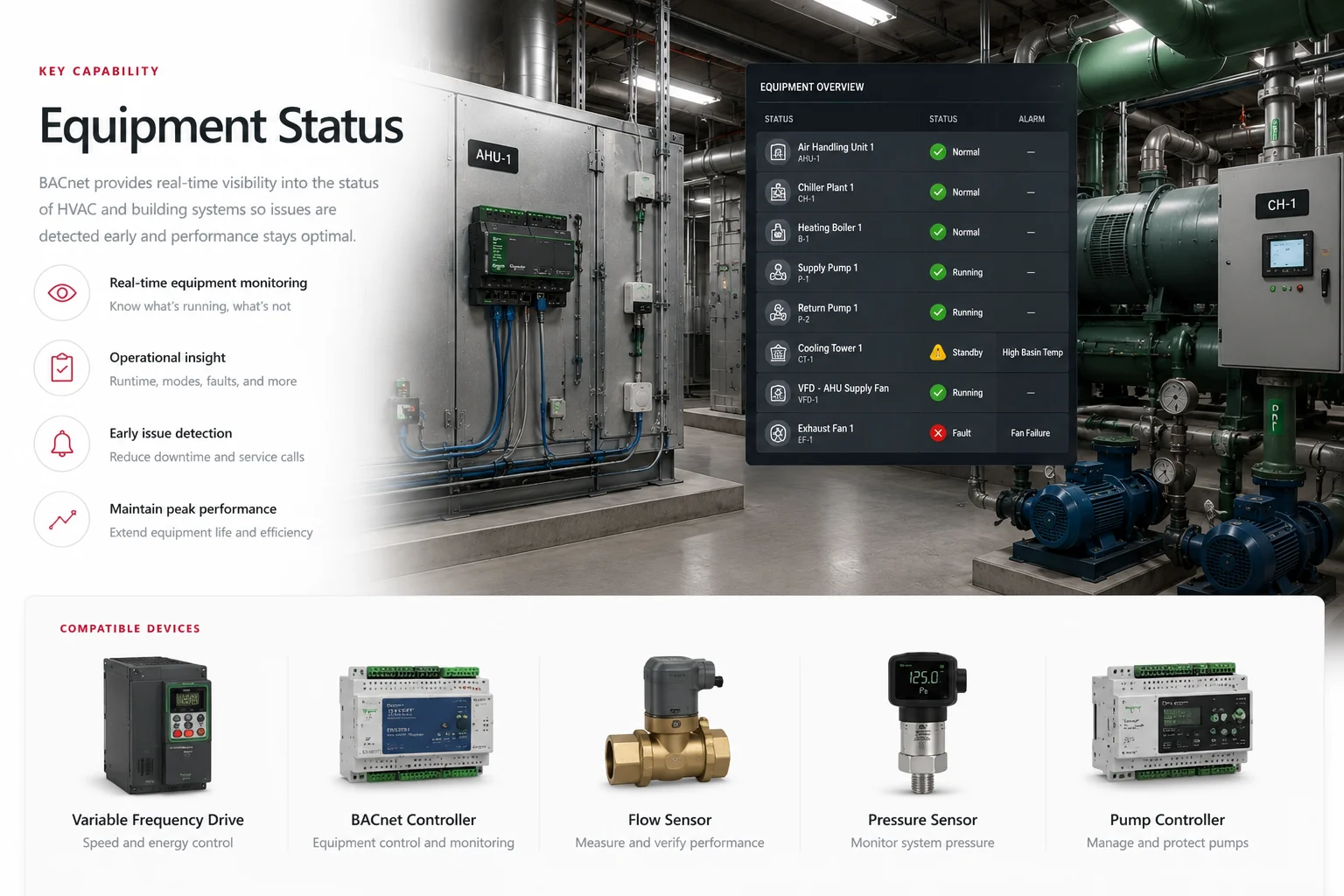This screenshot has height=896, width=1344.
Task: Open the Pump Controller title
Action: 1167,820
